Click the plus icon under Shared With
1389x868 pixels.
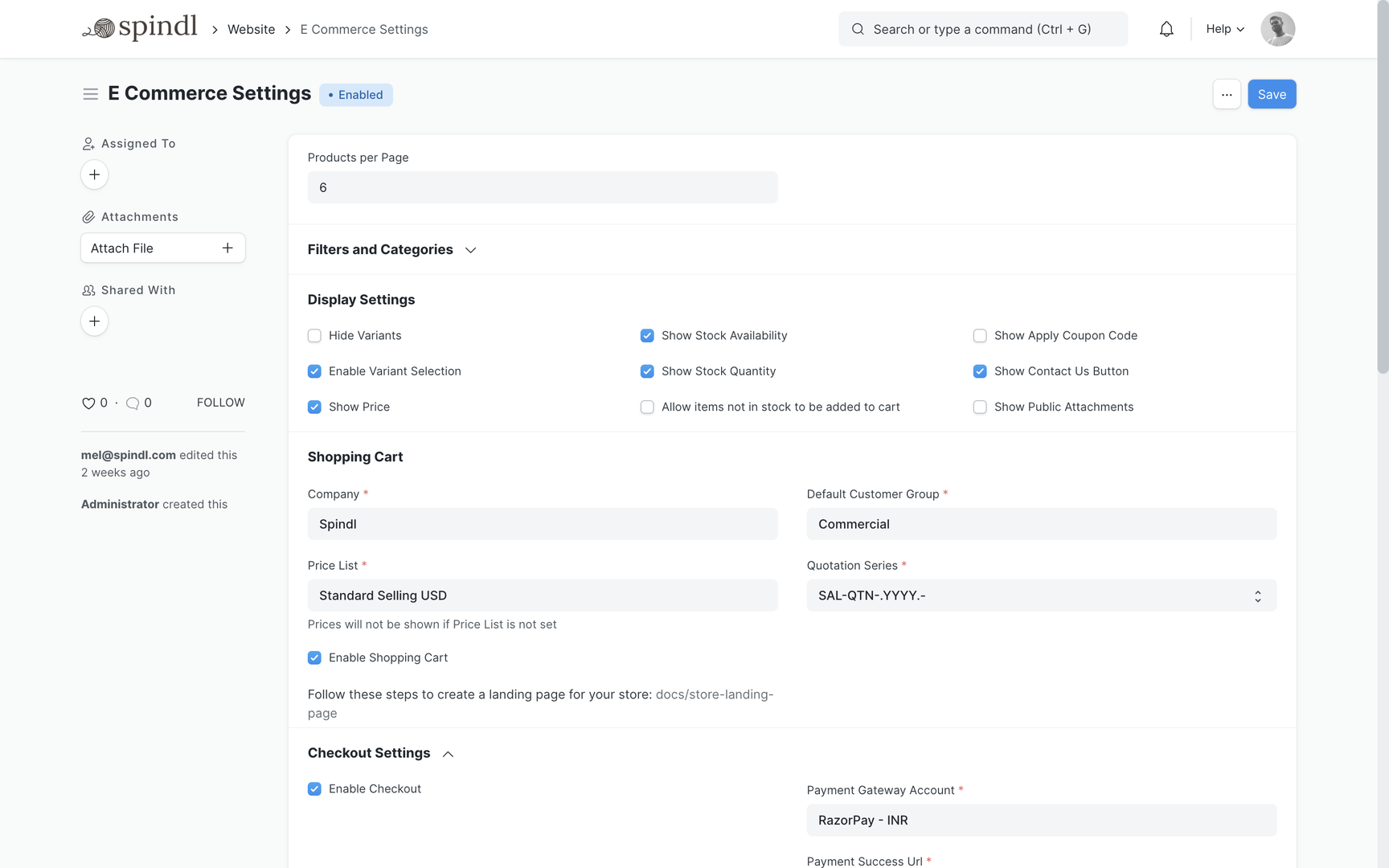[x=94, y=321]
